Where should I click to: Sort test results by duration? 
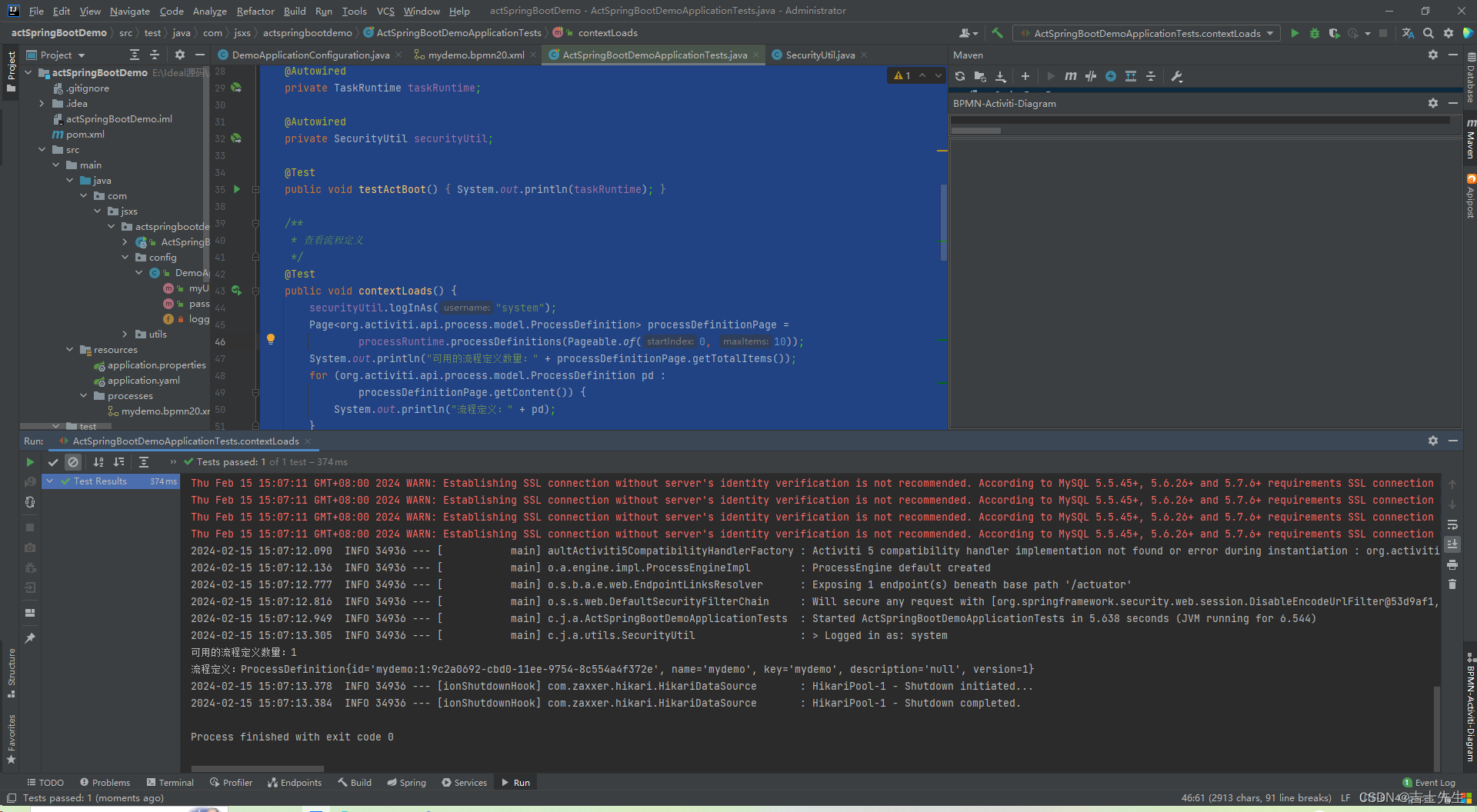(118, 462)
